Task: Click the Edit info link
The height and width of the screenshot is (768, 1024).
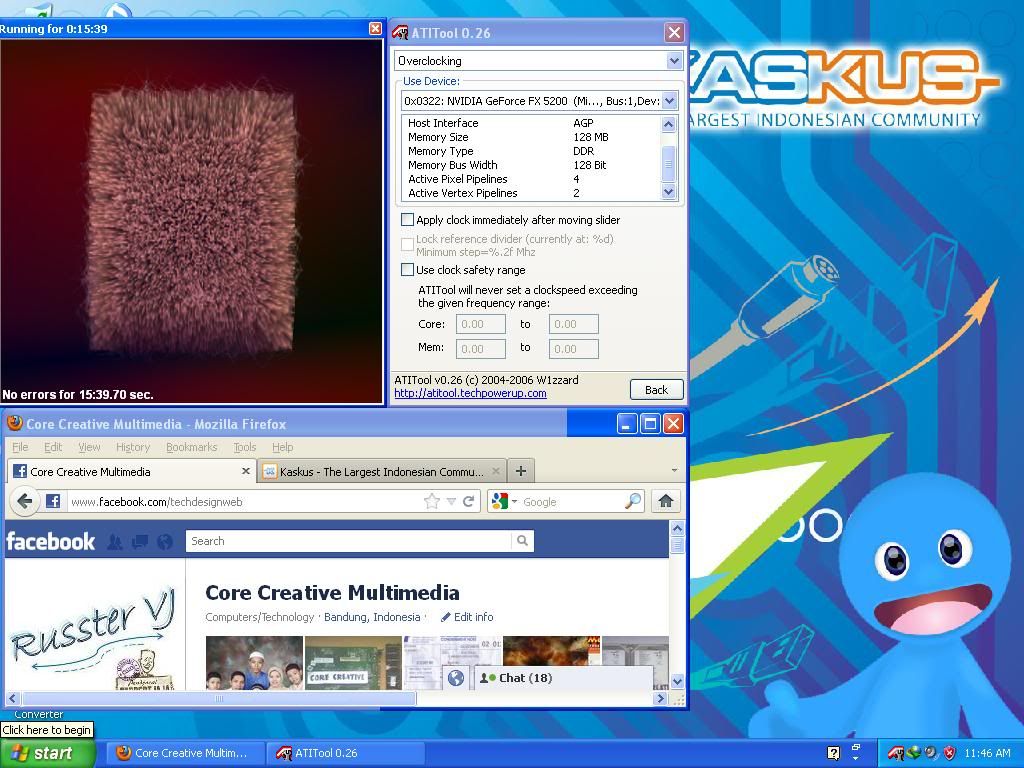Action: [473, 617]
